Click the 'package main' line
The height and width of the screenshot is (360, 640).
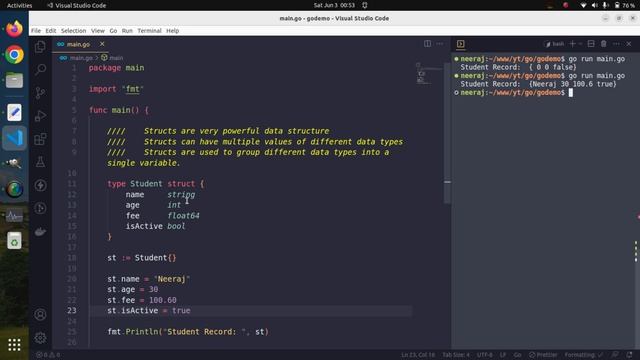point(116,68)
